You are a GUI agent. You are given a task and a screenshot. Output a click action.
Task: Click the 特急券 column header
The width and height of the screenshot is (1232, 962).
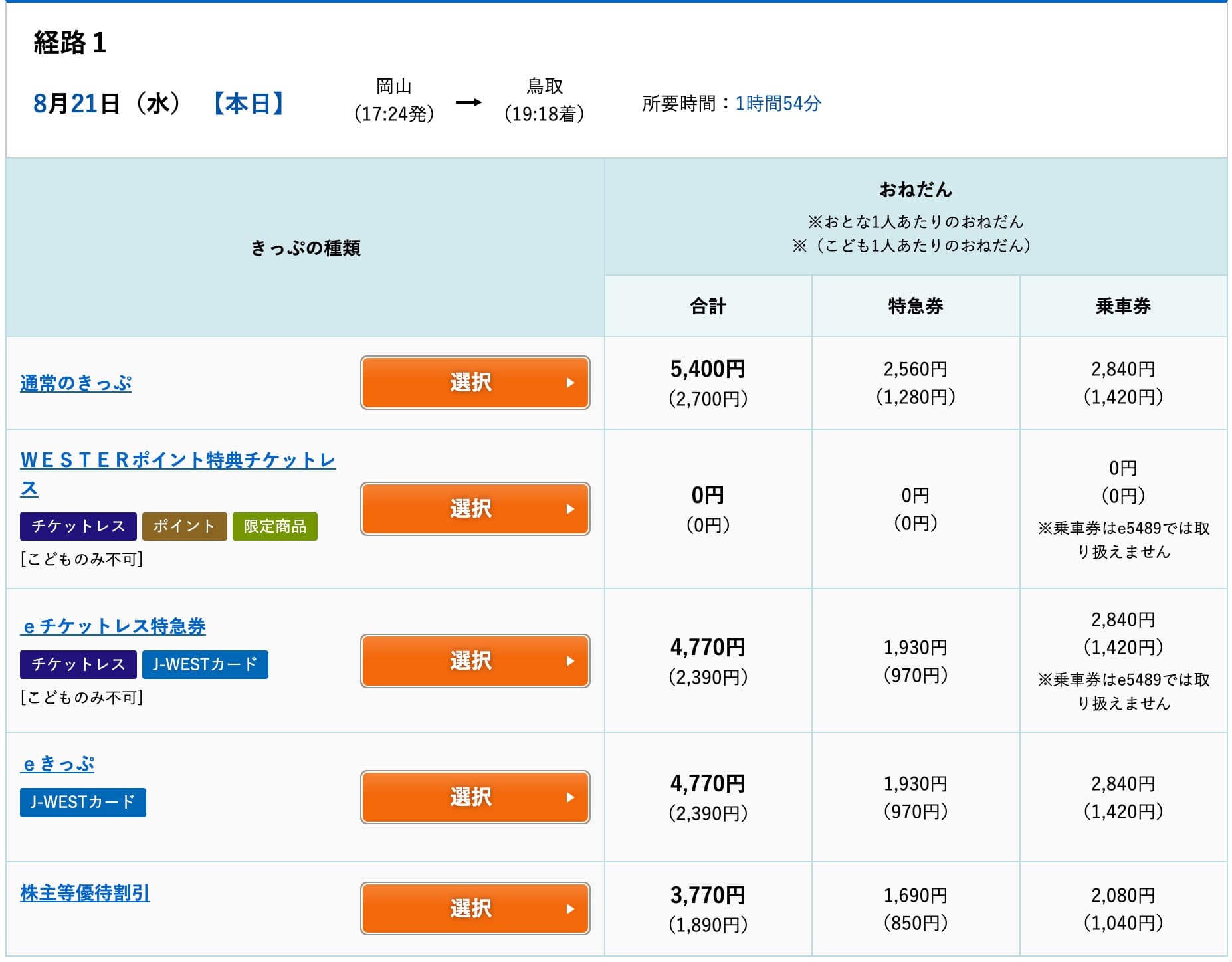(916, 306)
